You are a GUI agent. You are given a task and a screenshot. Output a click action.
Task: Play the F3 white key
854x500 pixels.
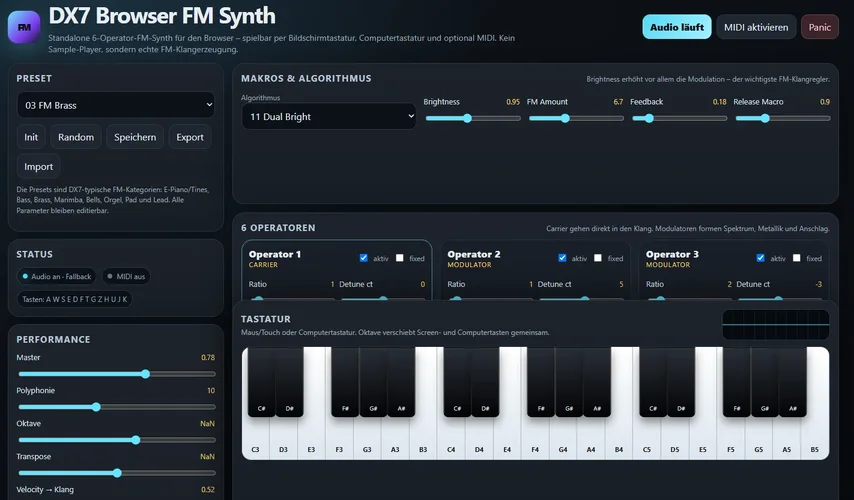339,438
